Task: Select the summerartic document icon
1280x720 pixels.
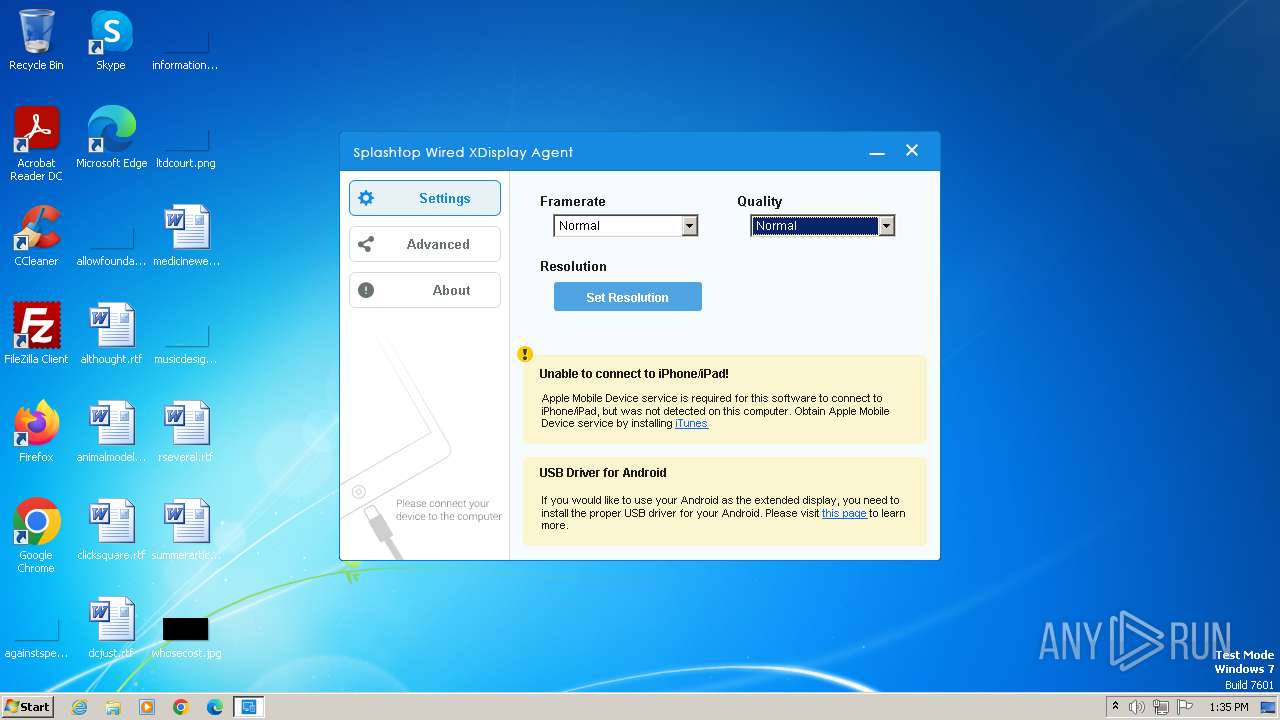Action: (186, 530)
